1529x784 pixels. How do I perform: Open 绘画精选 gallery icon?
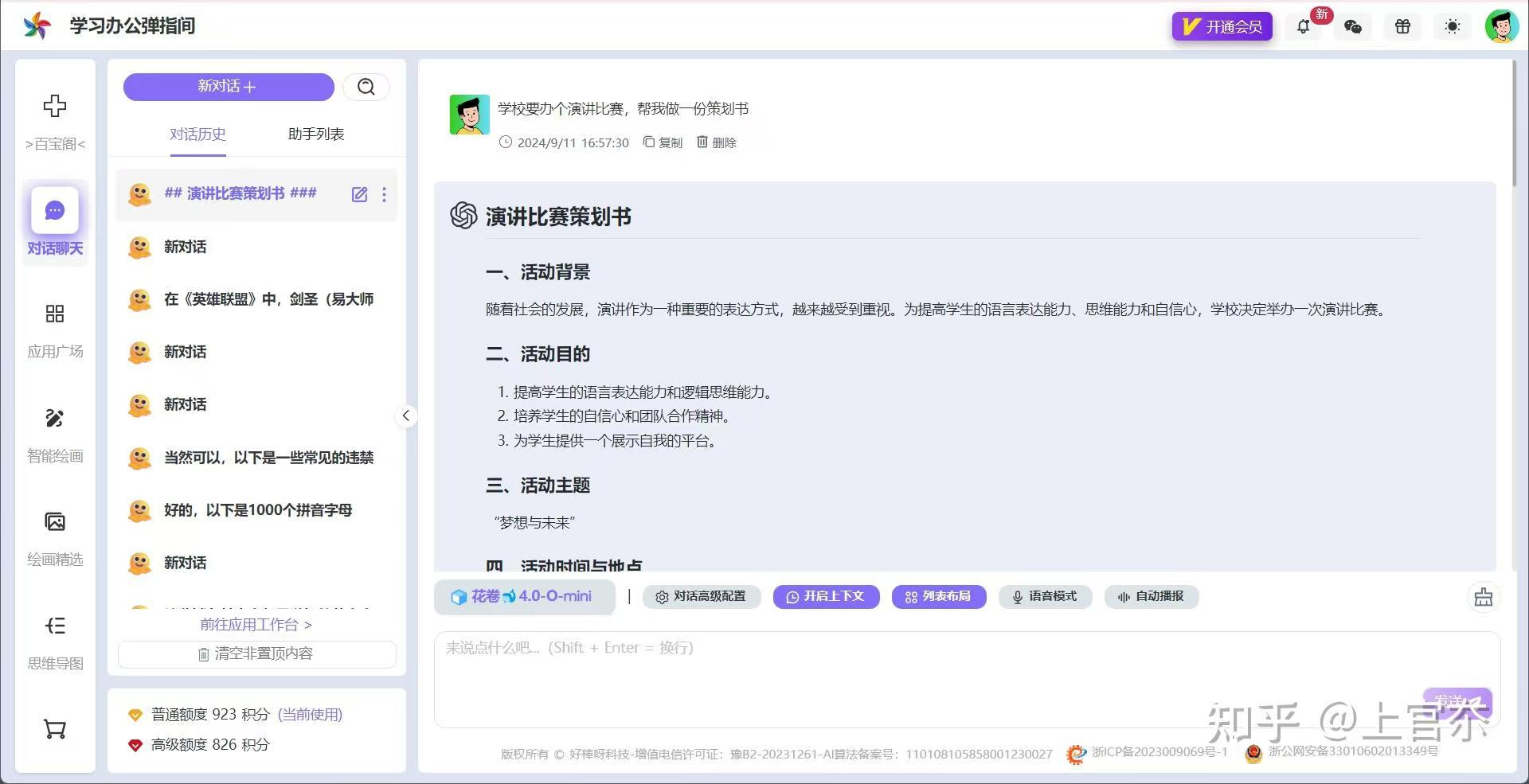pos(55,522)
